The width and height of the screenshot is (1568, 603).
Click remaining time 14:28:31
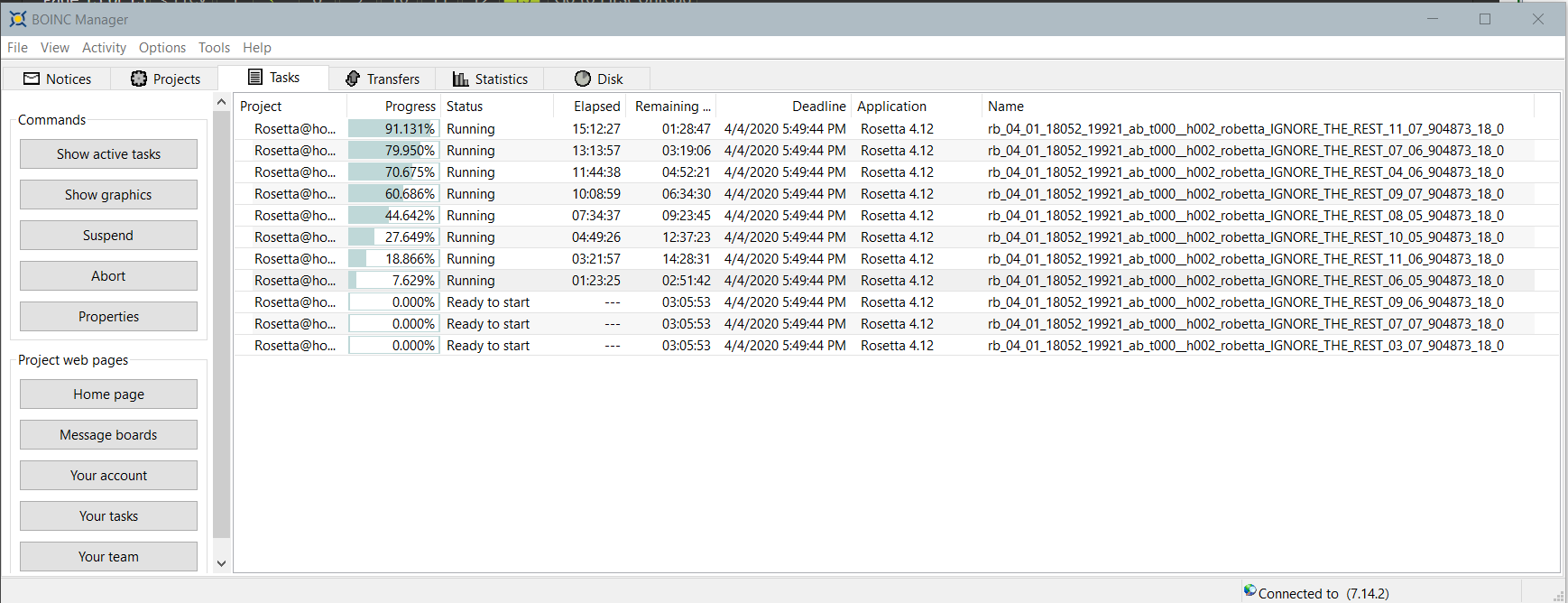[687, 259]
